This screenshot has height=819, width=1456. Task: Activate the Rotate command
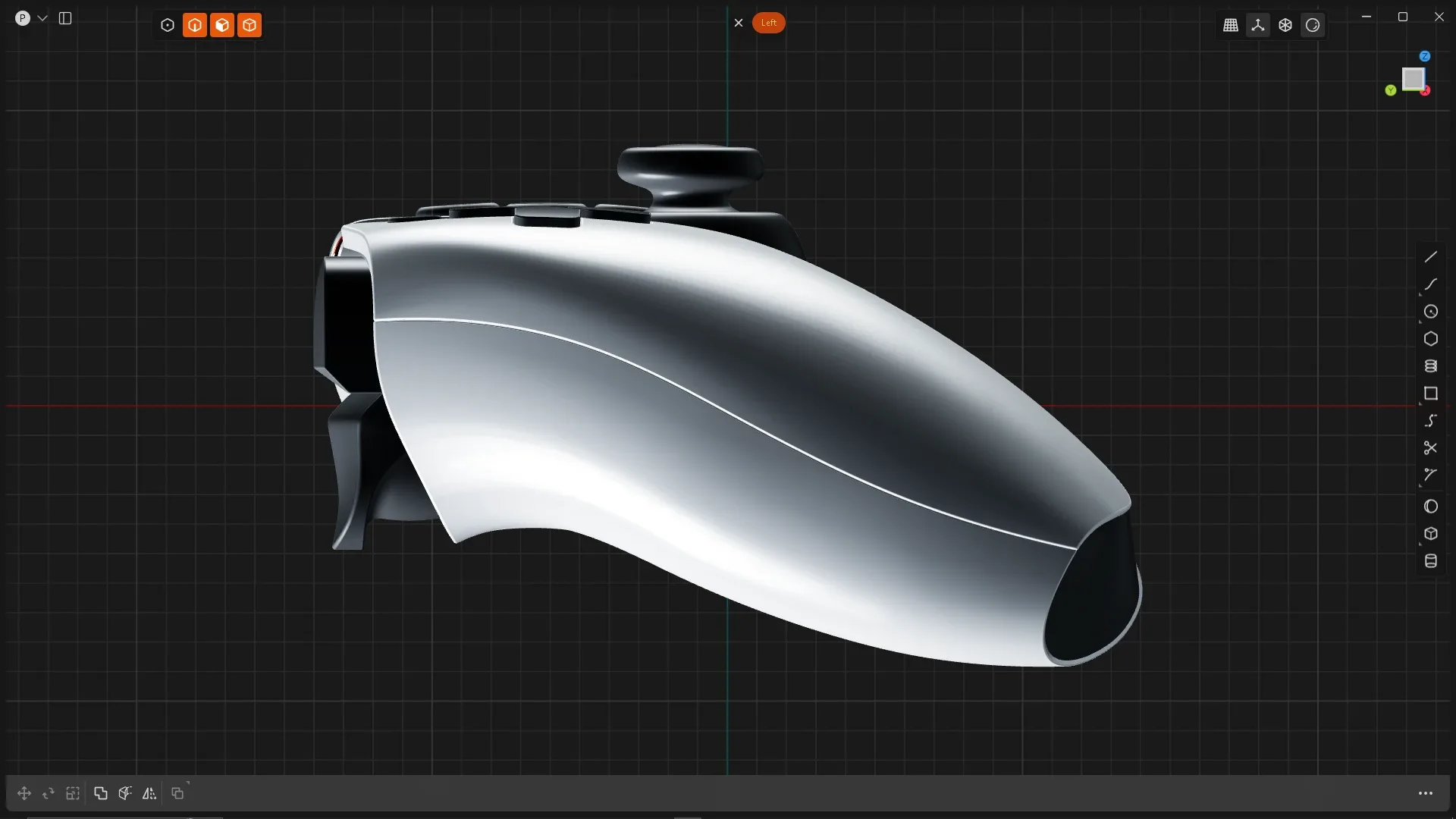click(49, 793)
